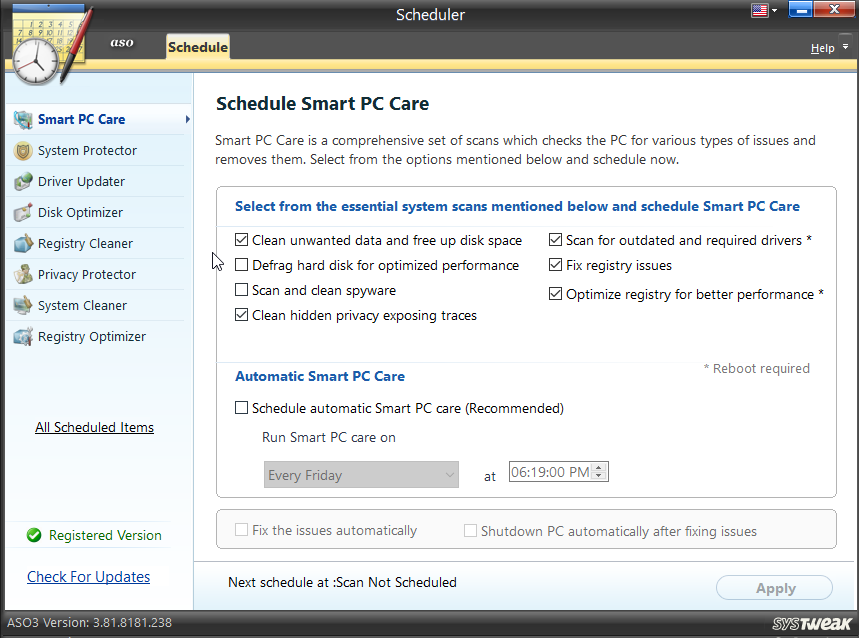The image size is (859, 638).
Task: Click the Driver Updater icon
Action: pyautogui.click(x=22, y=181)
